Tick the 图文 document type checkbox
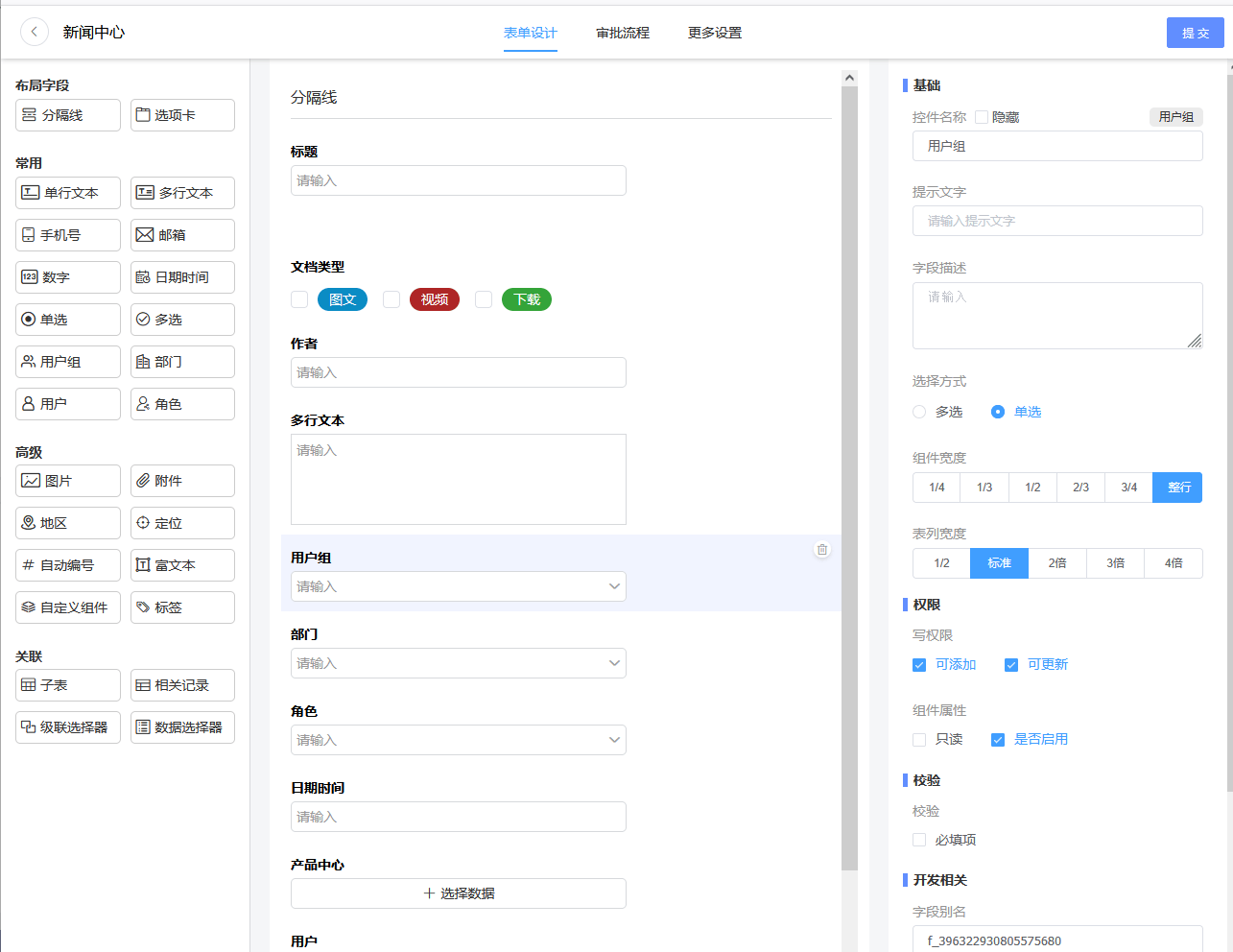This screenshot has width=1233, height=952. (x=299, y=299)
